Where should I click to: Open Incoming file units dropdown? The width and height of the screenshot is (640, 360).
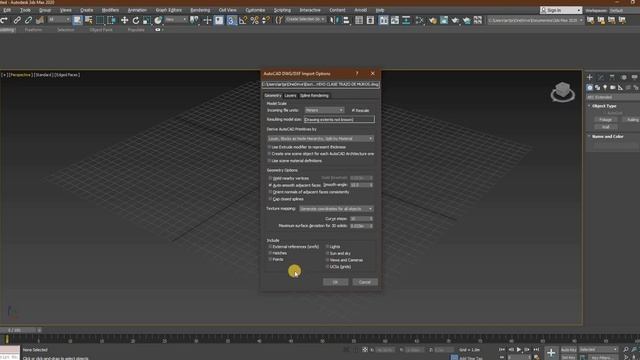324,110
